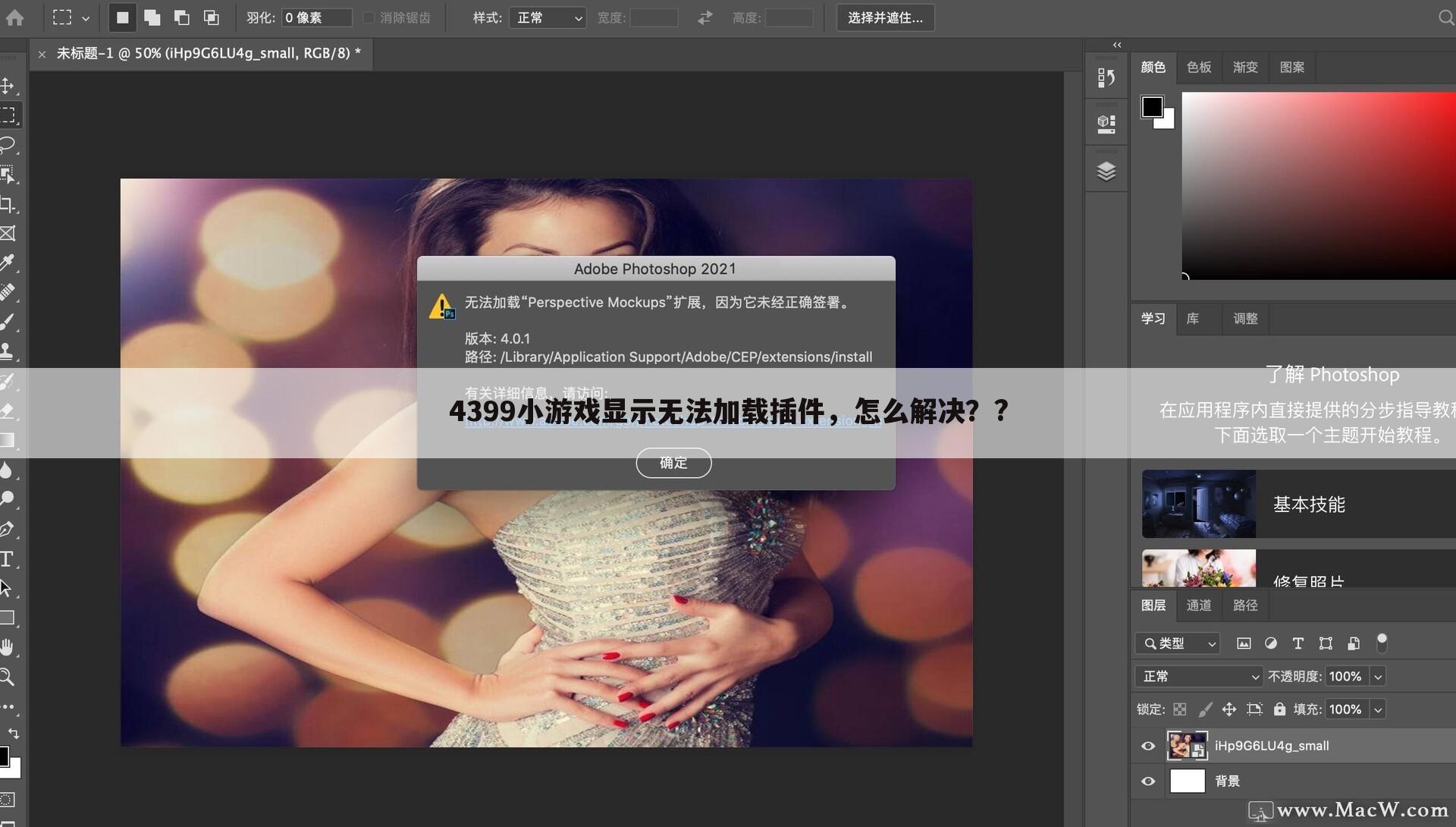Swap width and height arrows icon

point(705,17)
